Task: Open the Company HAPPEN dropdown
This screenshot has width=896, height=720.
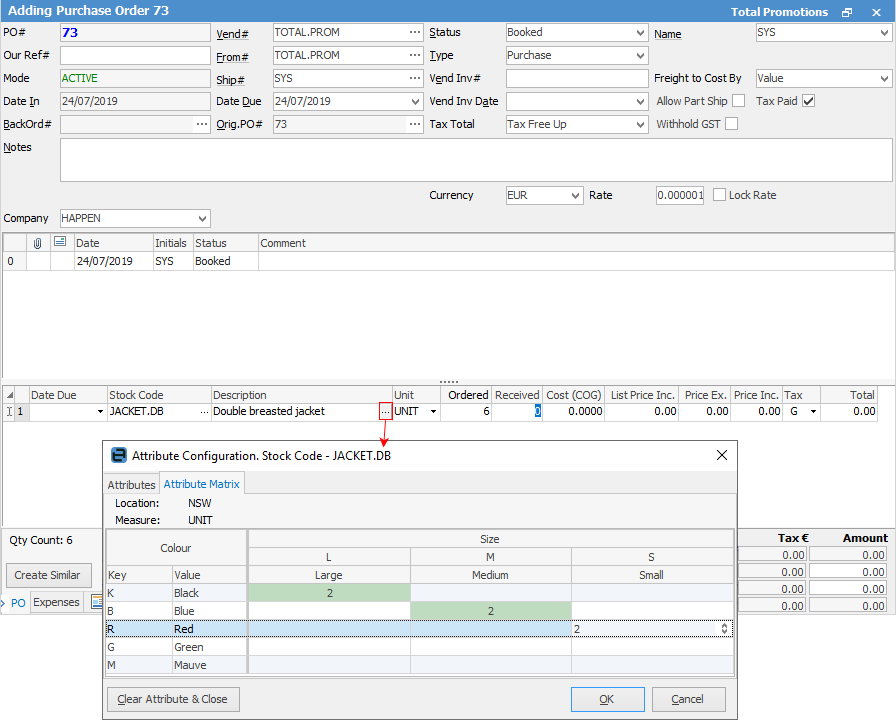Action: pos(203,218)
